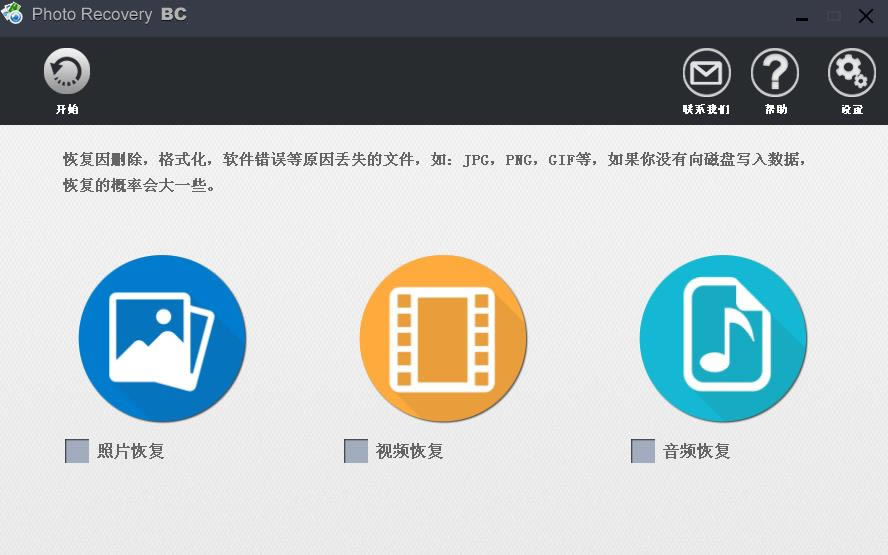Click the 设置 label under gears
Viewport: 888px width, 555px height.
click(x=852, y=109)
